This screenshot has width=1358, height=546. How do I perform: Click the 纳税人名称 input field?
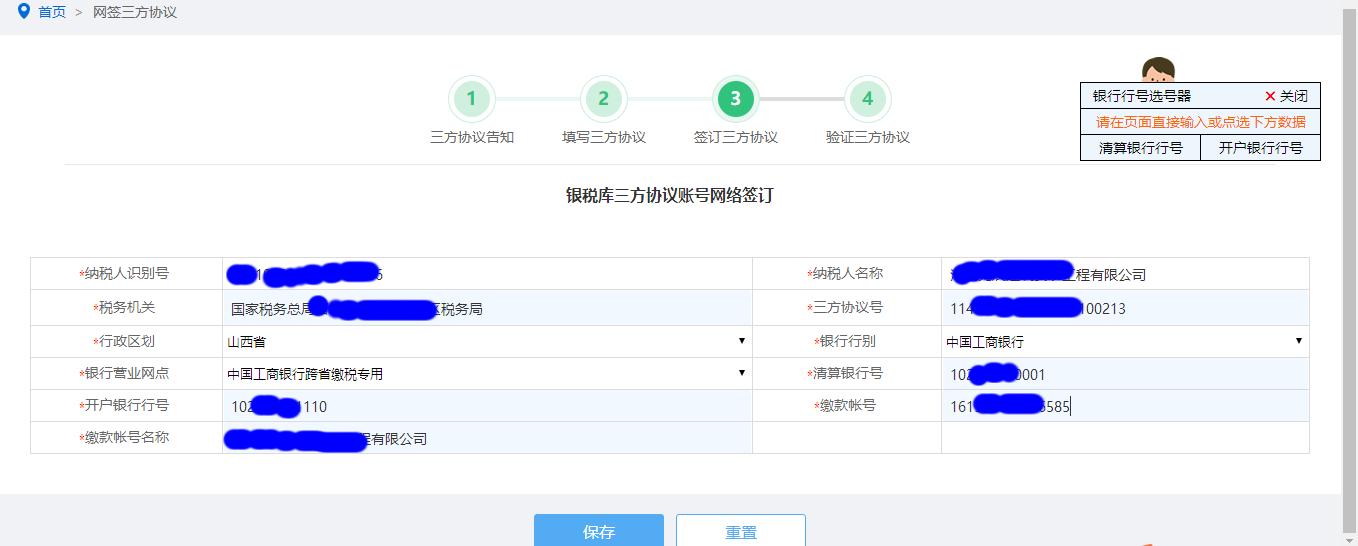pos(1125,274)
